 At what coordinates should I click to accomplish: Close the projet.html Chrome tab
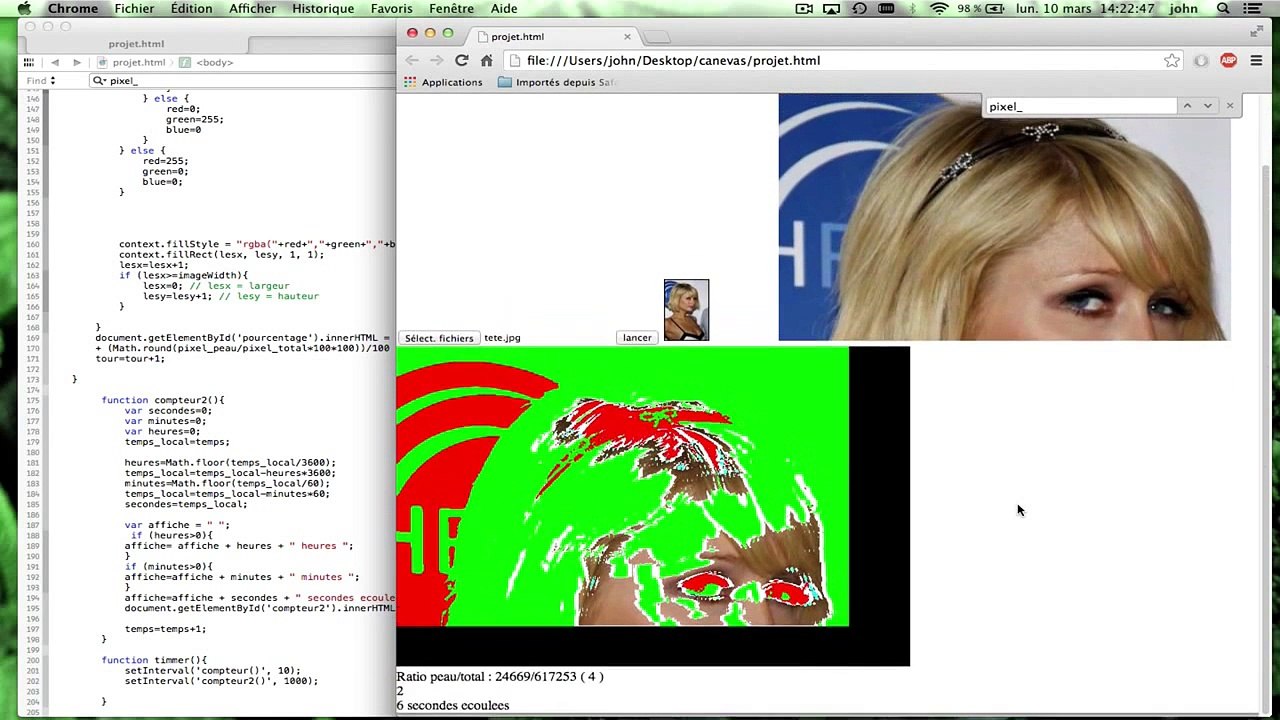[x=627, y=37]
